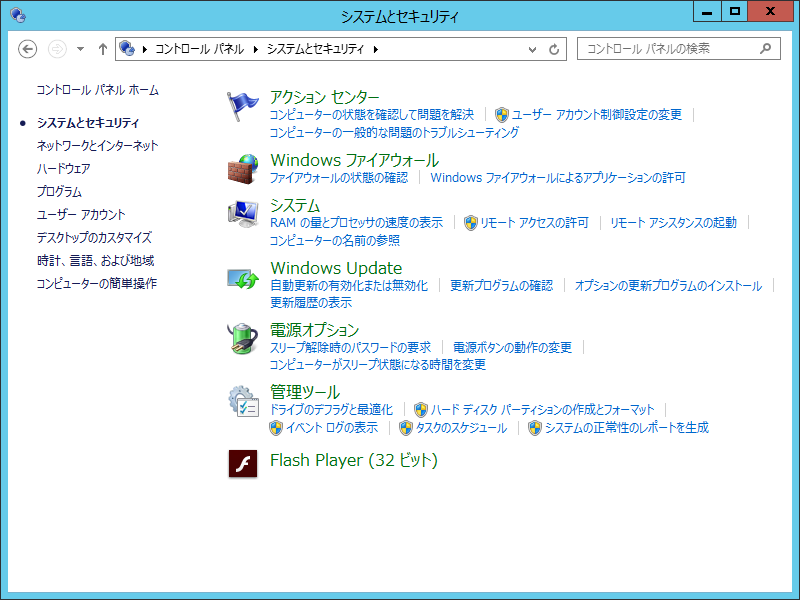Click shield icon beside システムの正常性のレポート
Image resolution: width=800 pixels, height=600 pixels.
pos(535,428)
